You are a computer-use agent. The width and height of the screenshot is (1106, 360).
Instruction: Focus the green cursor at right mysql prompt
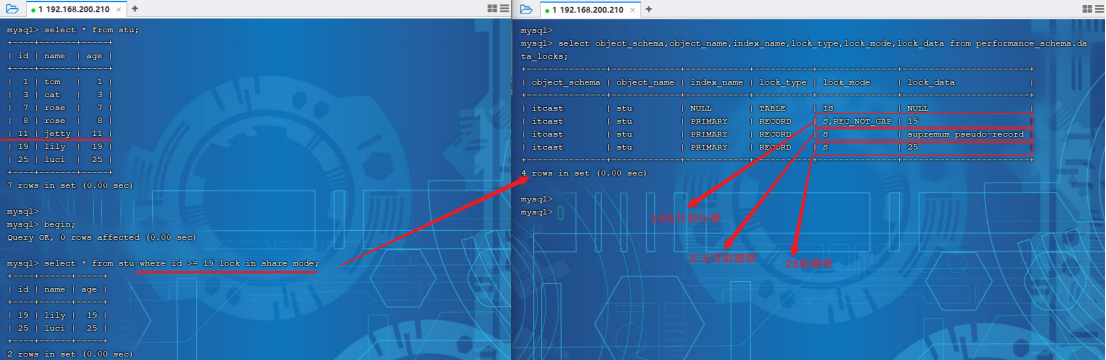click(x=560, y=212)
